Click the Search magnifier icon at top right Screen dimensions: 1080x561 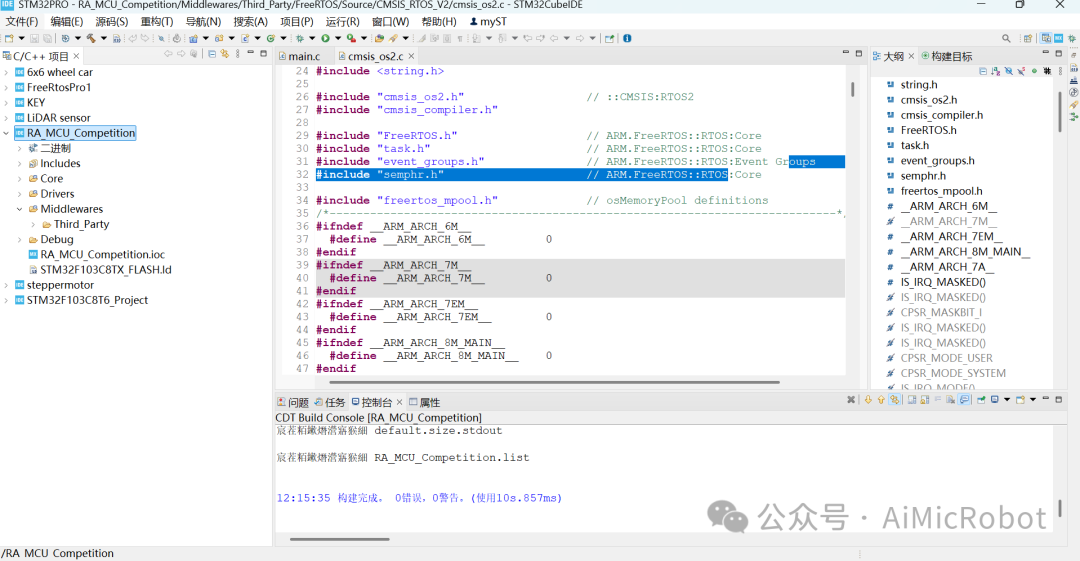[1006, 38]
